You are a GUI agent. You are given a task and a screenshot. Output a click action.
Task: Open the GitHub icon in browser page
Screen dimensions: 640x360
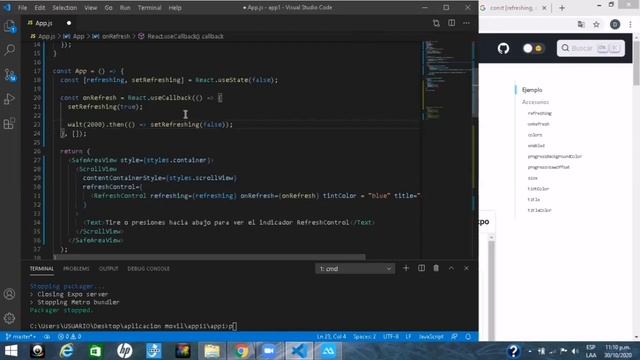pos(503,49)
